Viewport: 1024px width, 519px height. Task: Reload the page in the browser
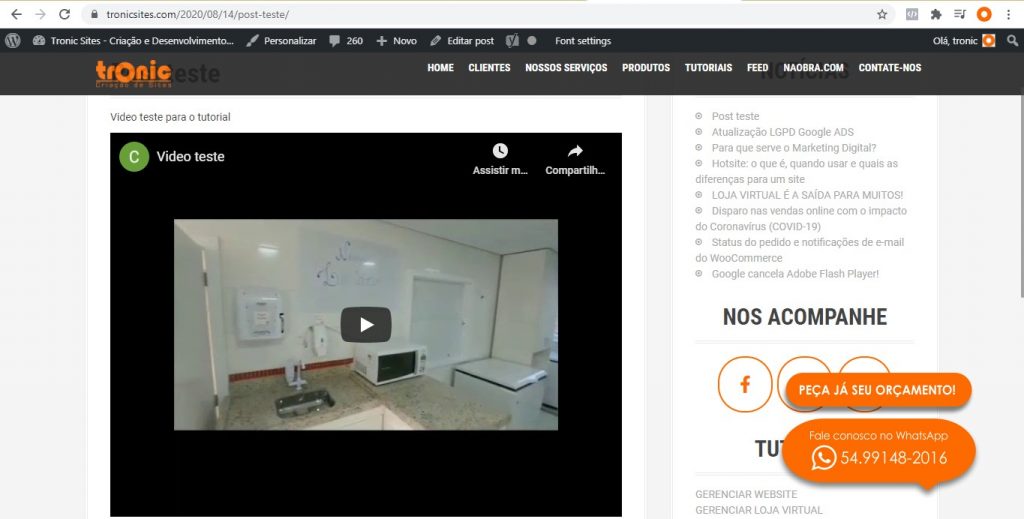65,15
